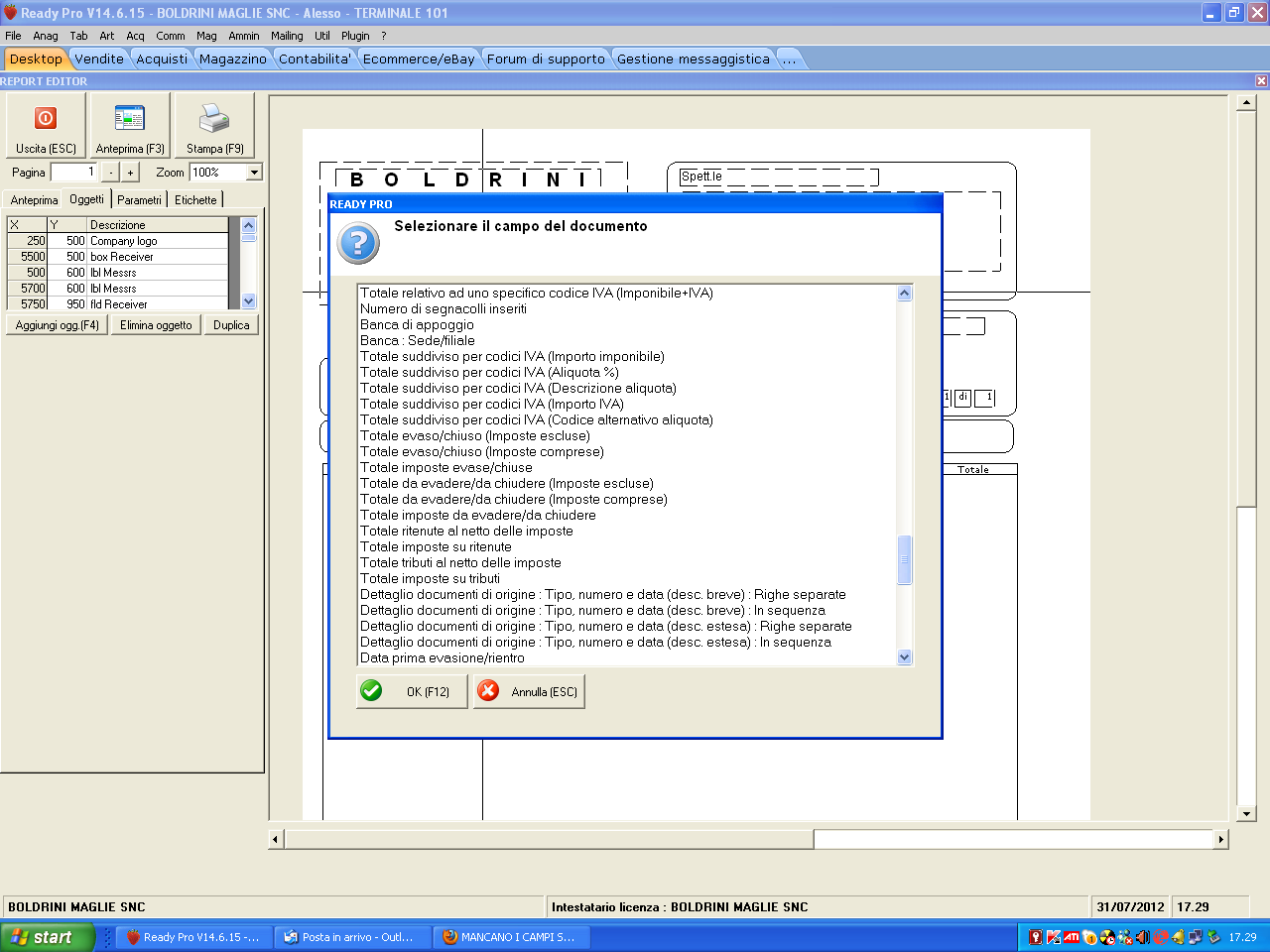Decrease page number with minus button

coord(111,173)
